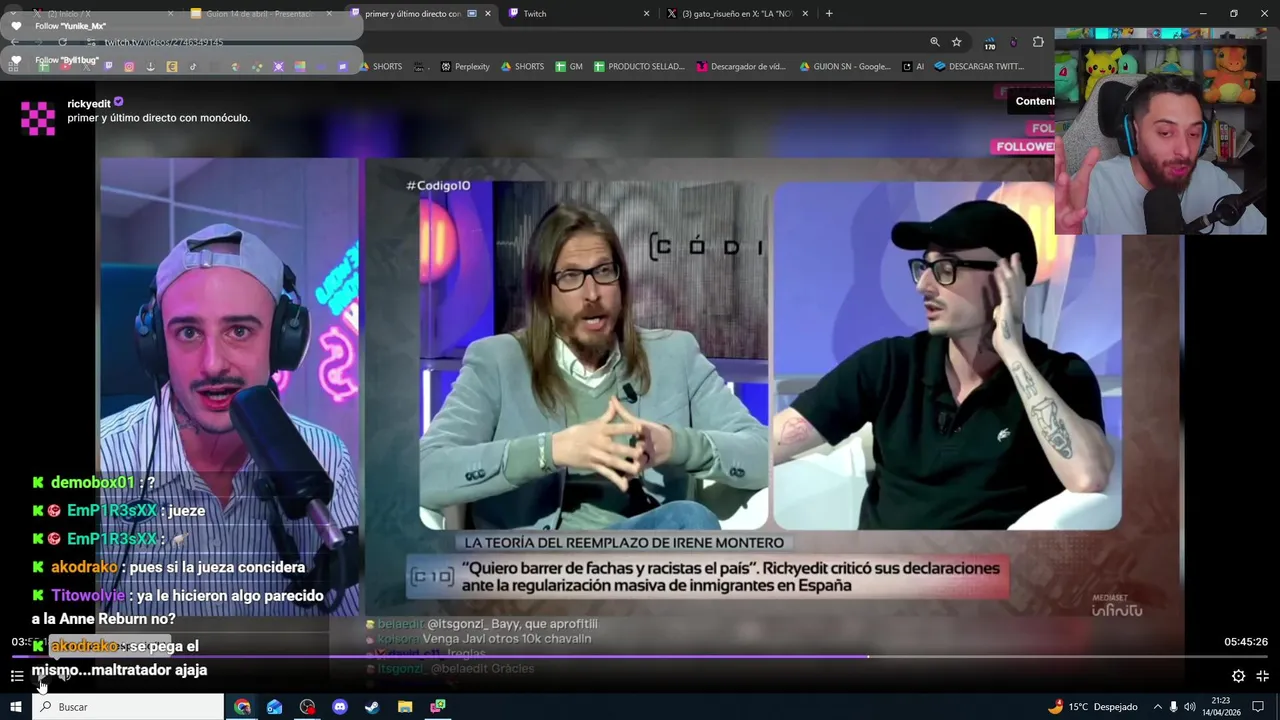This screenshot has height=720, width=1280.
Task: Bookmark this page with the star icon
Action: click(956, 42)
